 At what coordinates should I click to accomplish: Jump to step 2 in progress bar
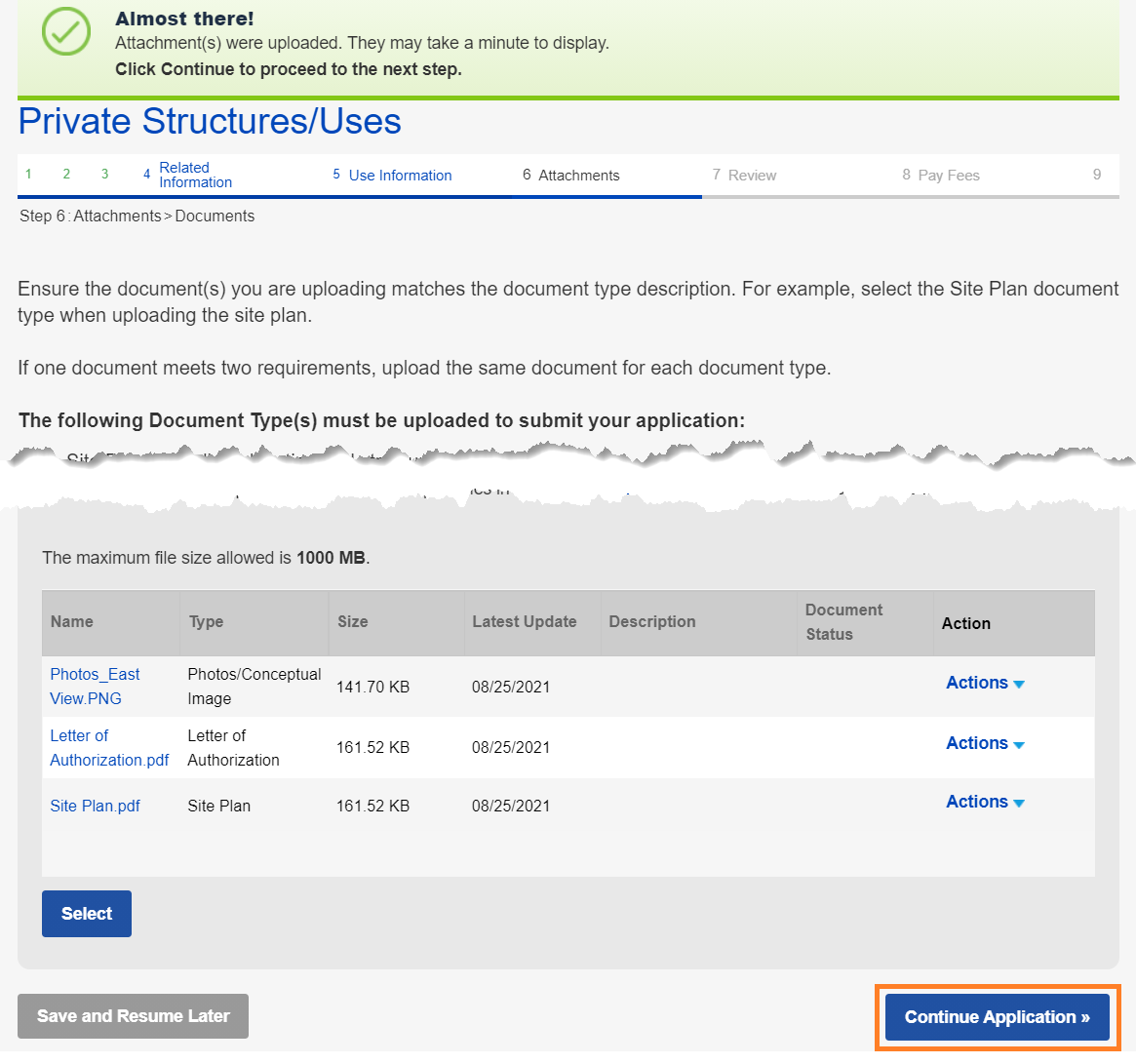66,175
